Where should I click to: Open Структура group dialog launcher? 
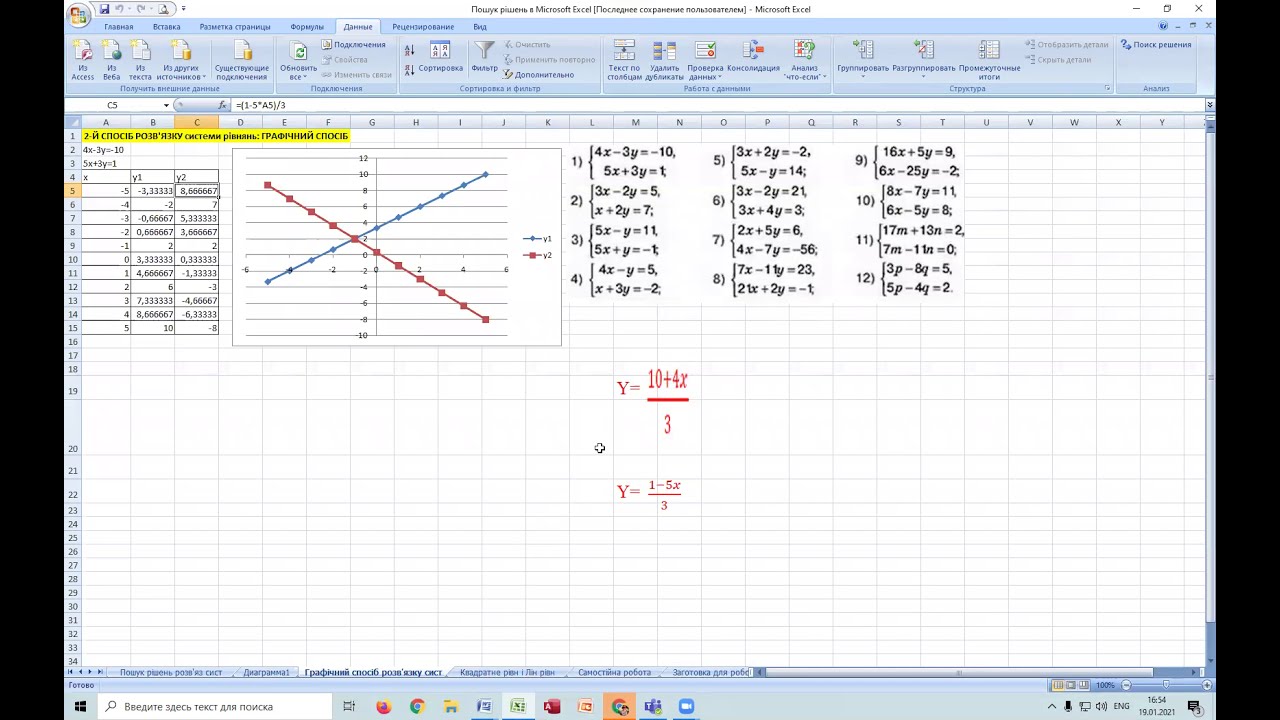[x=1107, y=89]
